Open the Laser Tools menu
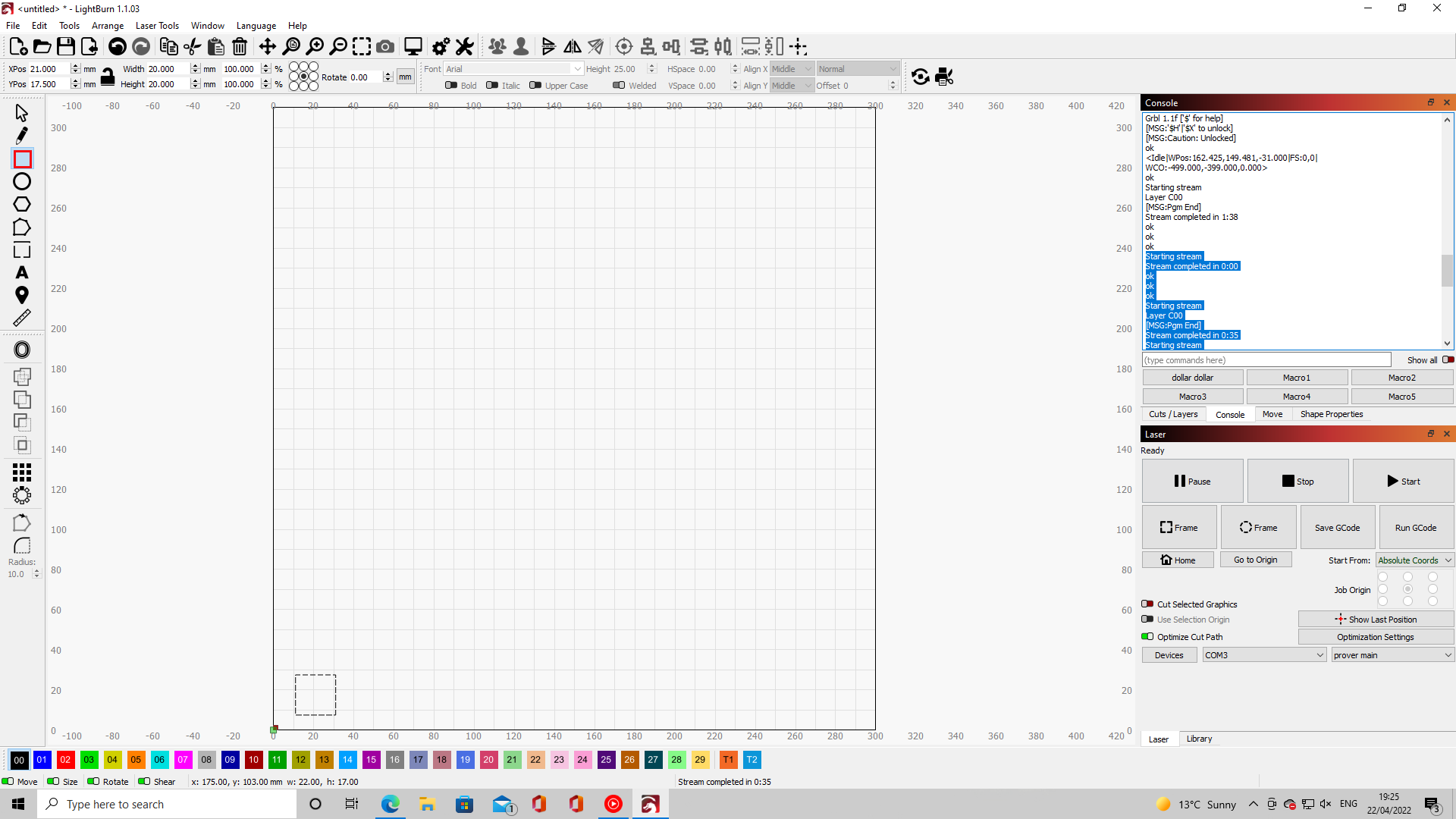The image size is (1456, 819). (x=157, y=26)
